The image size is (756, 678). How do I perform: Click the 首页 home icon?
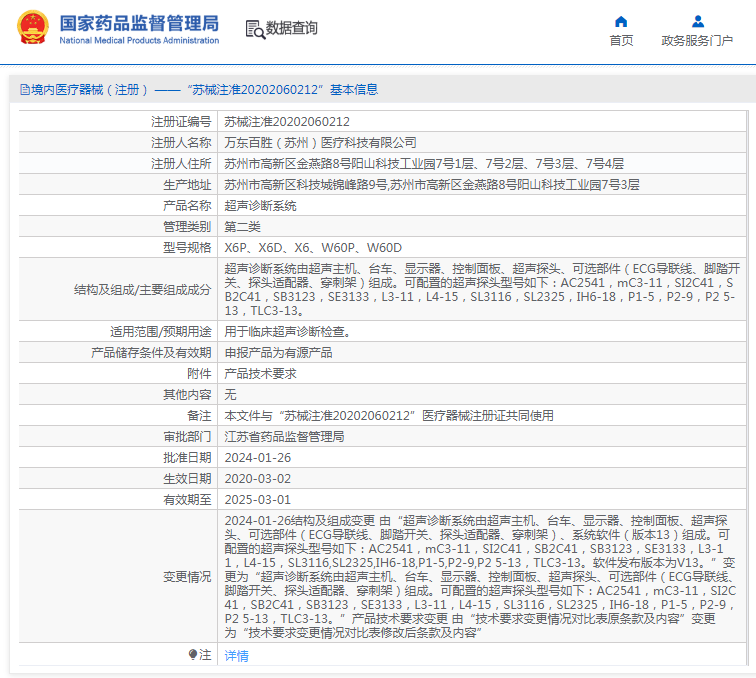621,22
